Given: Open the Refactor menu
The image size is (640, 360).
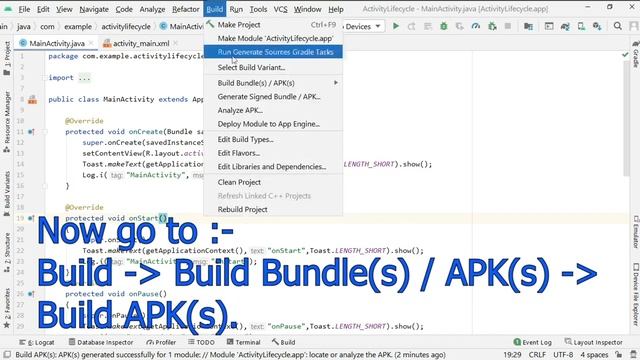Looking at the screenshot, I should [185, 9].
